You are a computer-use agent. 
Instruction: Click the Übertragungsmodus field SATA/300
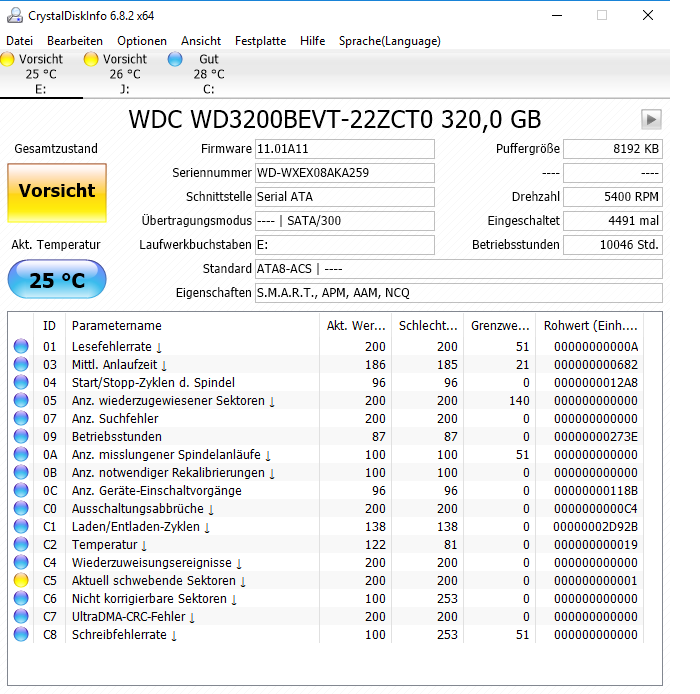click(345, 221)
